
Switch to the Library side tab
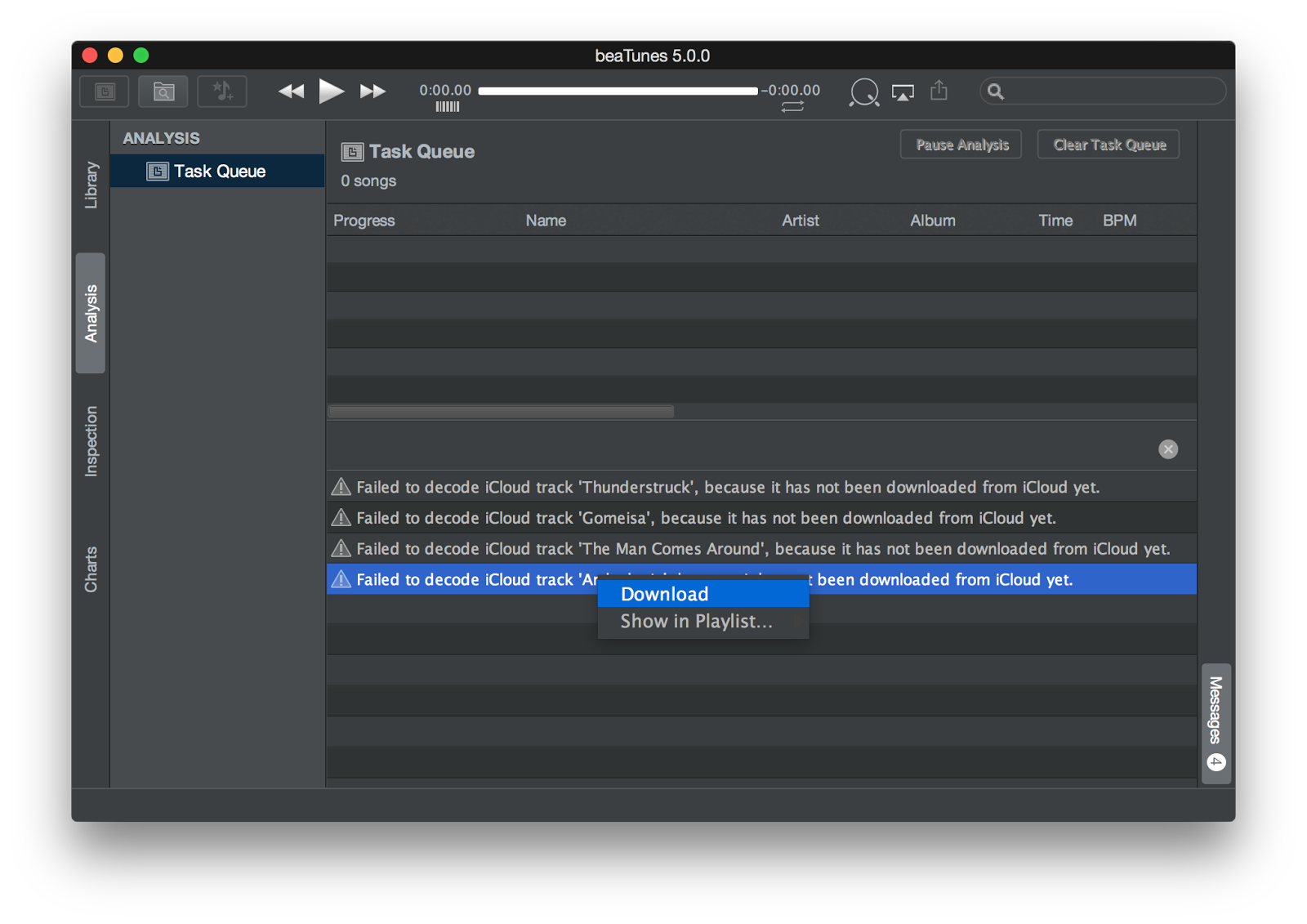click(x=91, y=185)
